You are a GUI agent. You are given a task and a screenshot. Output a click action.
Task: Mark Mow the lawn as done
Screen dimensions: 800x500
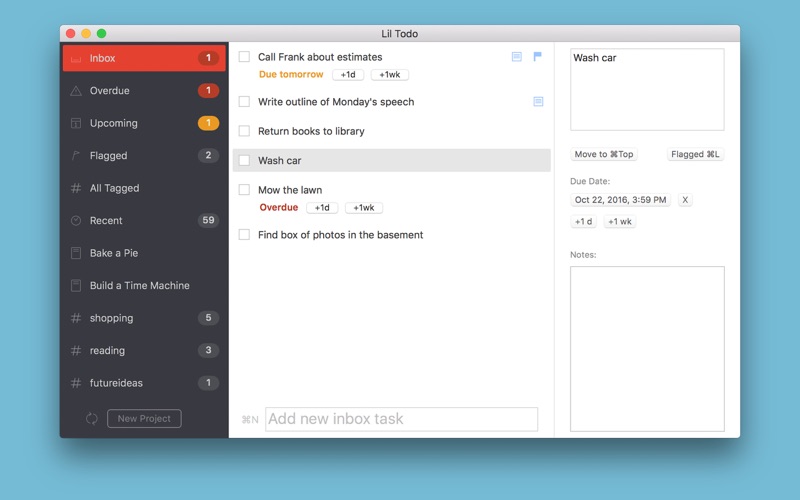point(244,190)
